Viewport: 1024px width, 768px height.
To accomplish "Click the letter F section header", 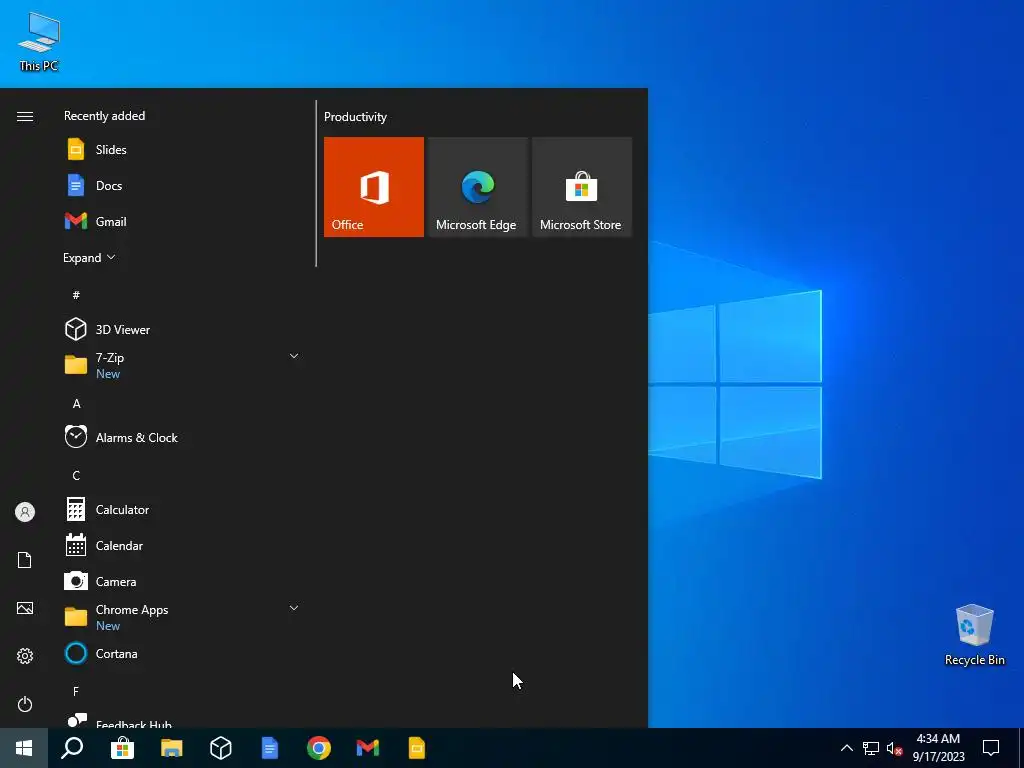I will pyautogui.click(x=76, y=691).
